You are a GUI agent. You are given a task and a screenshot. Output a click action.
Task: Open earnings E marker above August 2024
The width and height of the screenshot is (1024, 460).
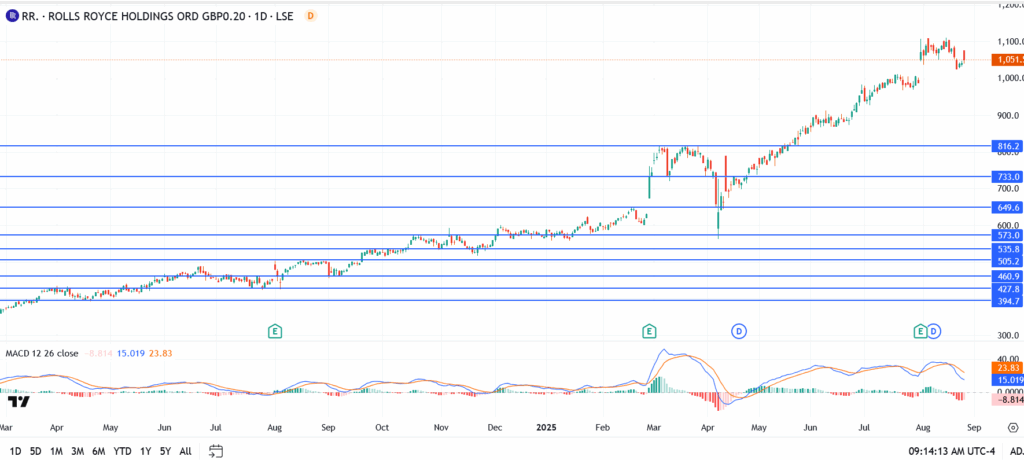[275, 331]
